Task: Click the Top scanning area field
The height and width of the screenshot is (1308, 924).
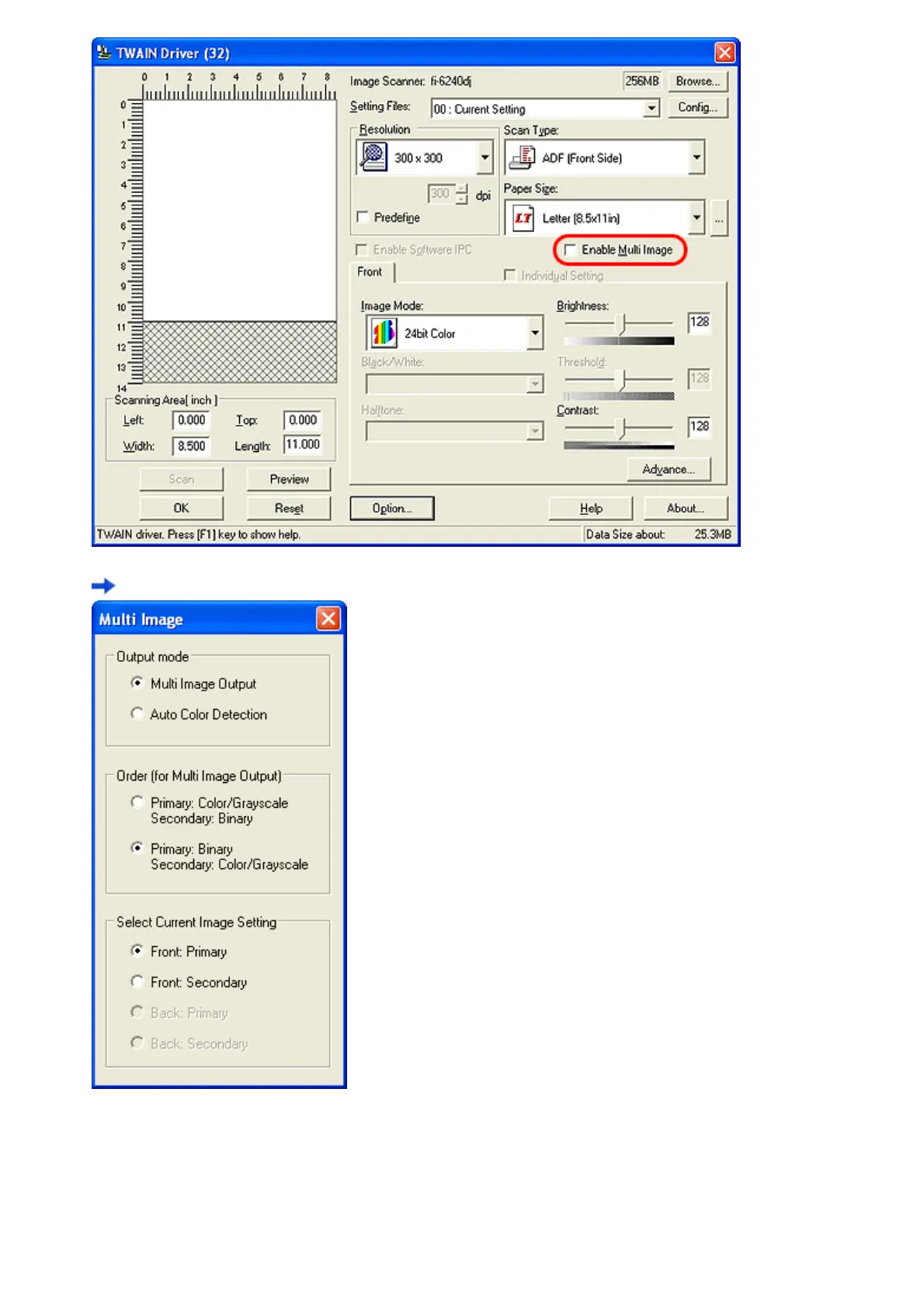Action: pyautogui.click(x=302, y=420)
